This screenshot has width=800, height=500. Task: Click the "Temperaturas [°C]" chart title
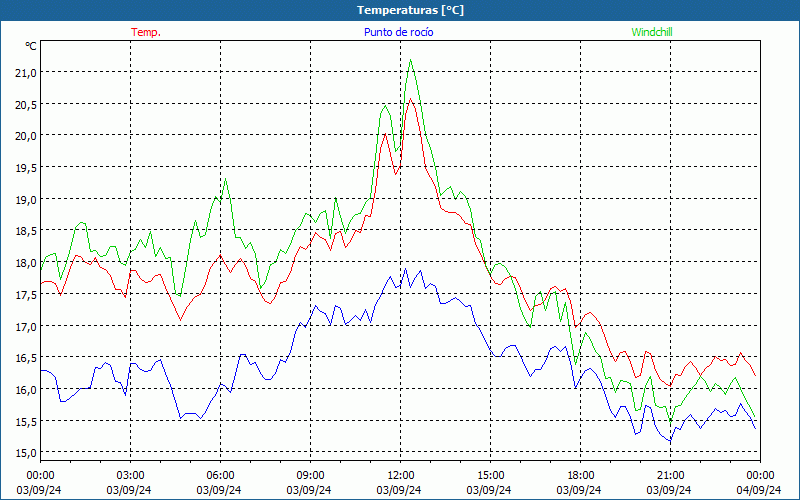tap(410, 10)
